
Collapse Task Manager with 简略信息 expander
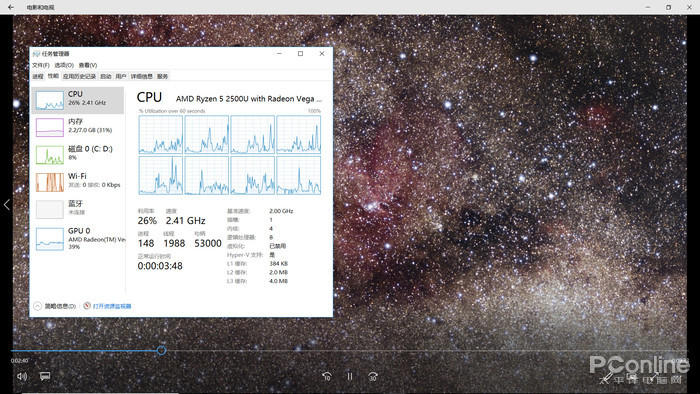(x=54, y=306)
